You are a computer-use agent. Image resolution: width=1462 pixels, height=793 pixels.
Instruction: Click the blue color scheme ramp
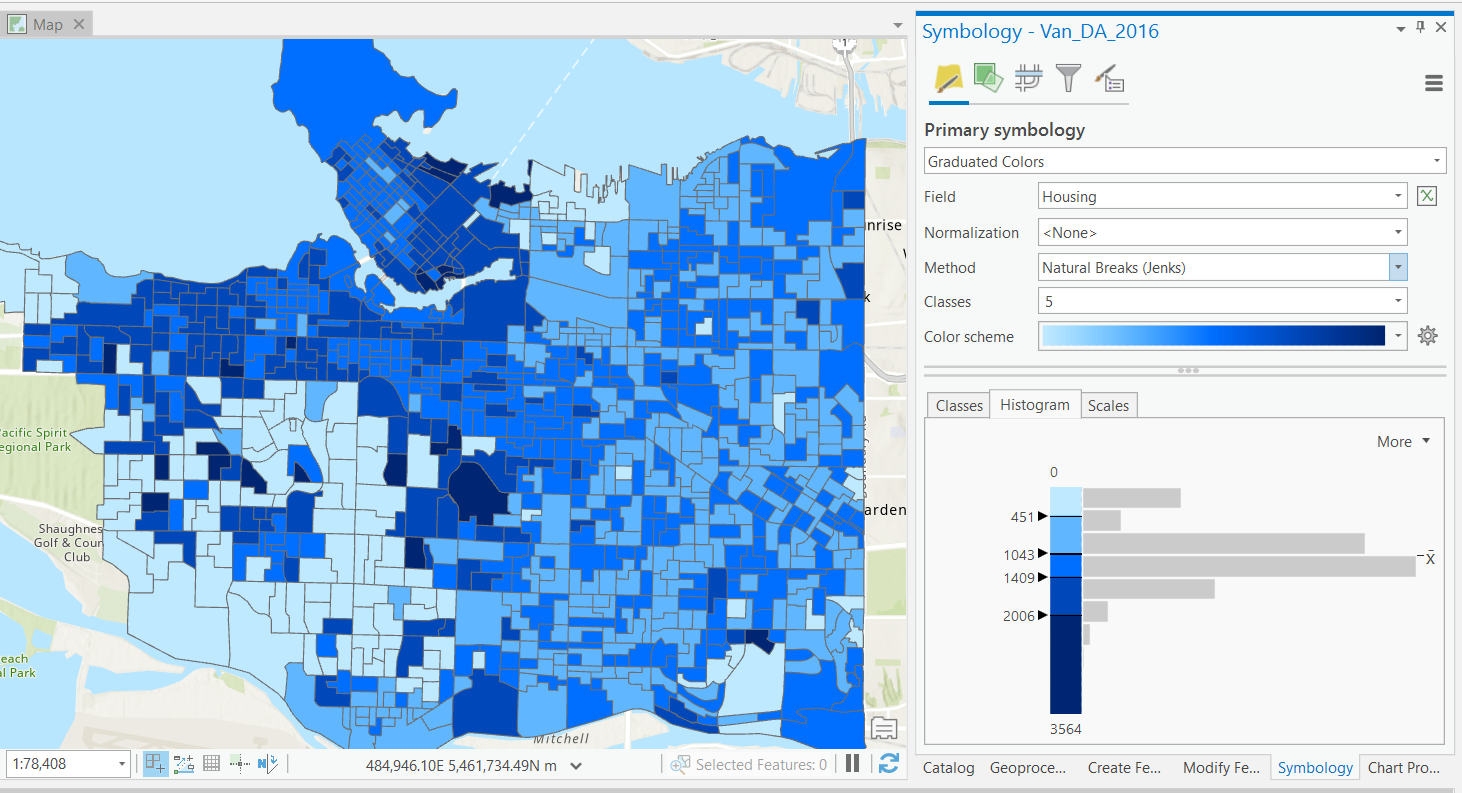1213,336
